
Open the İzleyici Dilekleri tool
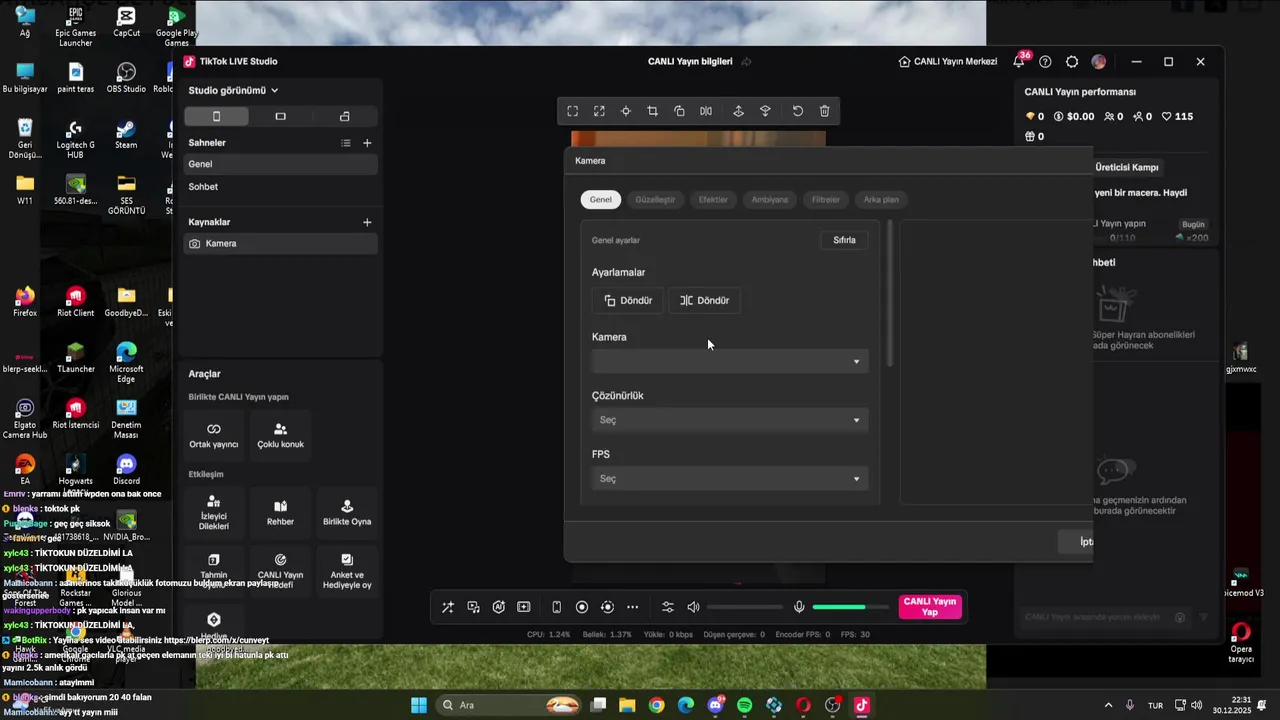coord(214,513)
